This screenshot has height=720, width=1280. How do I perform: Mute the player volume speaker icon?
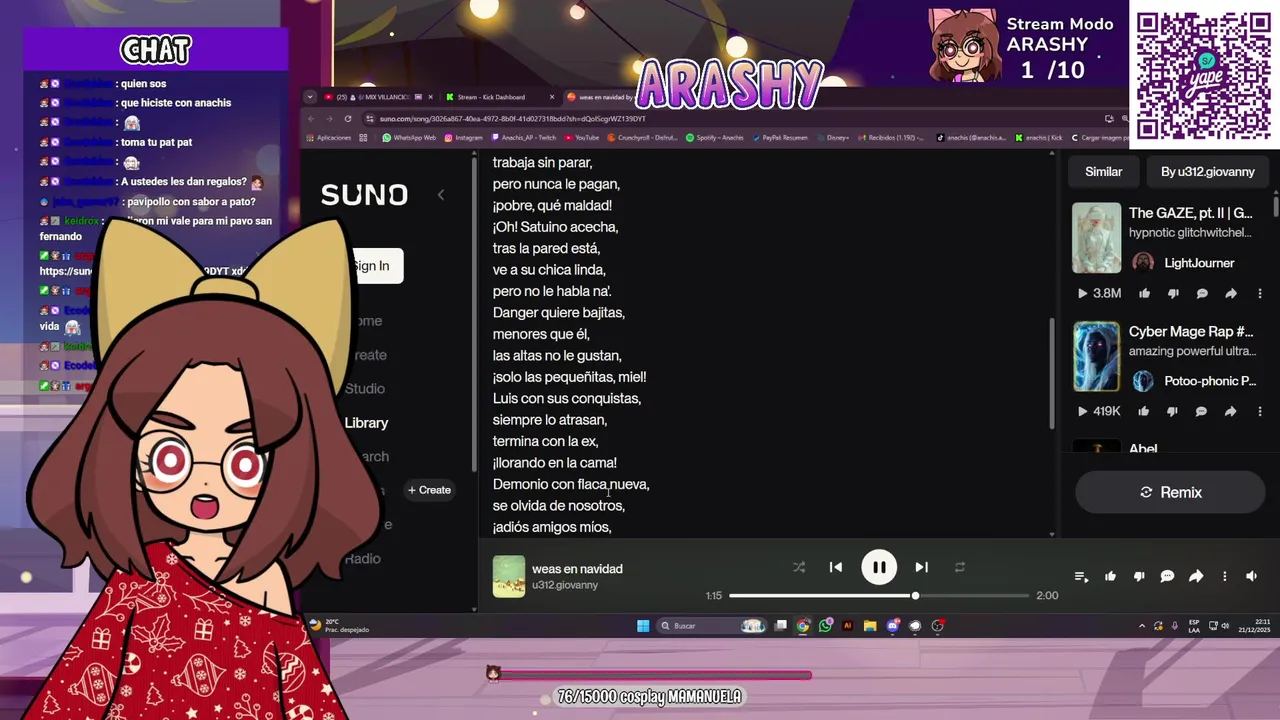click(1251, 576)
